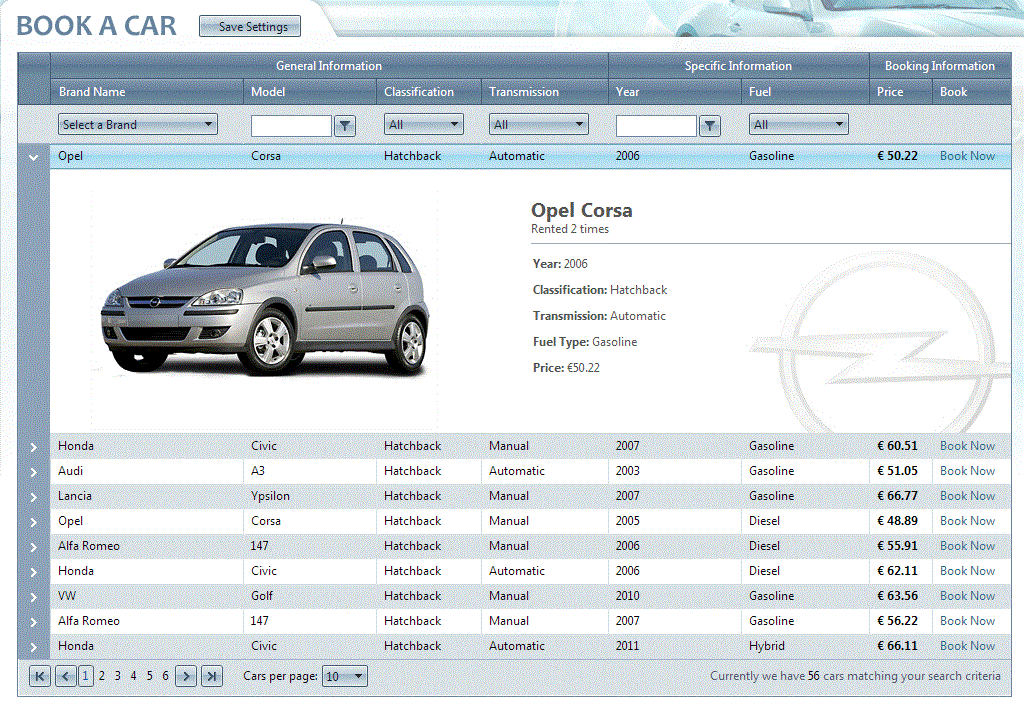Book the Lancia Ypsilon at € 66.77
1024x707 pixels.
pos(967,496)
